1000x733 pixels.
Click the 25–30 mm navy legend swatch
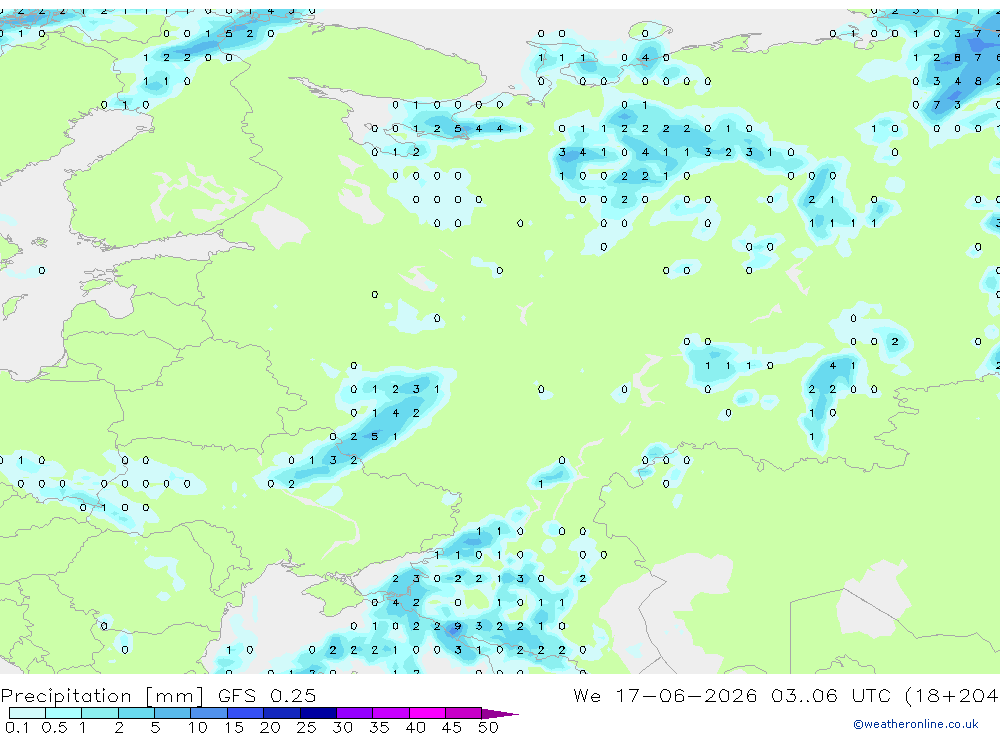pyautogui.click(x=318, y=713)
